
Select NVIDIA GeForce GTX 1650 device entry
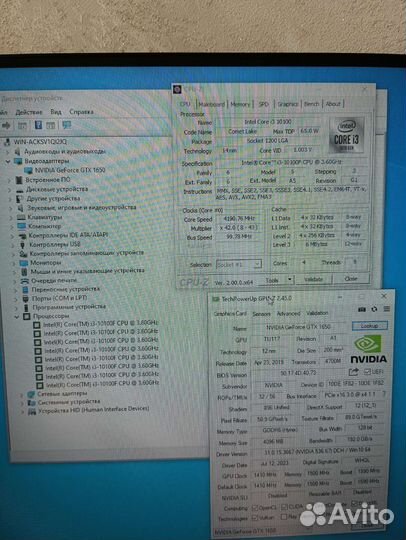70,170
